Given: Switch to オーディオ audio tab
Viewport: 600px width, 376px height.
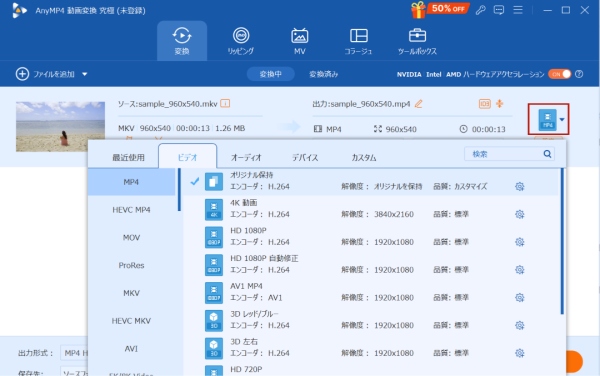Looking at the screenshot, I should (246, 157).
